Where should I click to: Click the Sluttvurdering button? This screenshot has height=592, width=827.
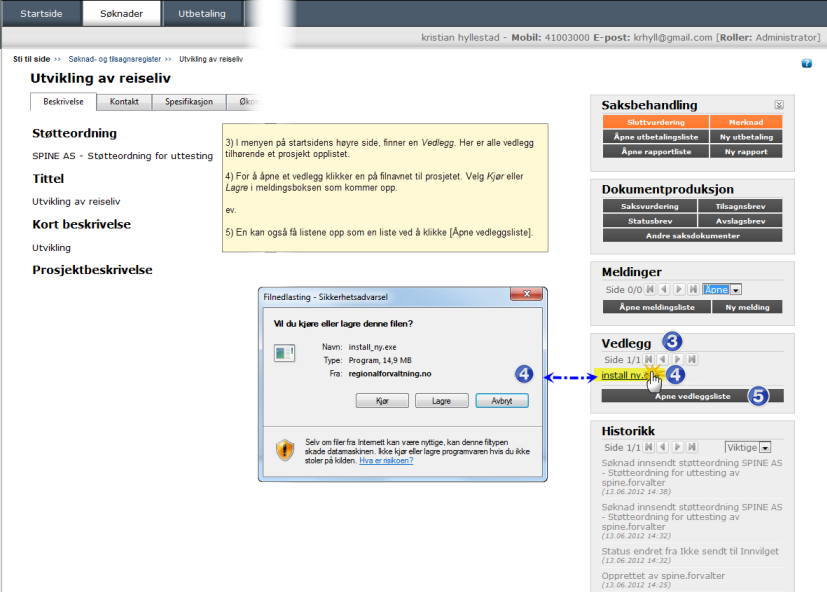tap(656, 122)
